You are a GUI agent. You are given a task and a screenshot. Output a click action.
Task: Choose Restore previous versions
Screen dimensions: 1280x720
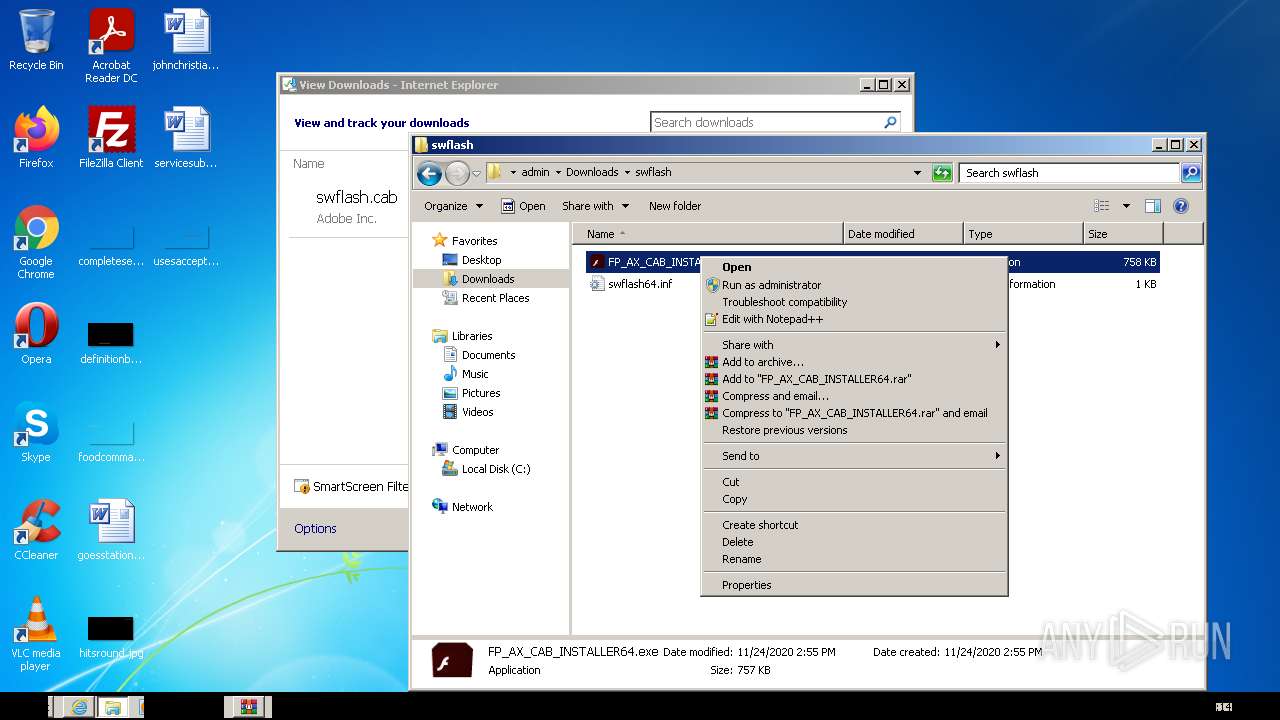click(854, 430)
